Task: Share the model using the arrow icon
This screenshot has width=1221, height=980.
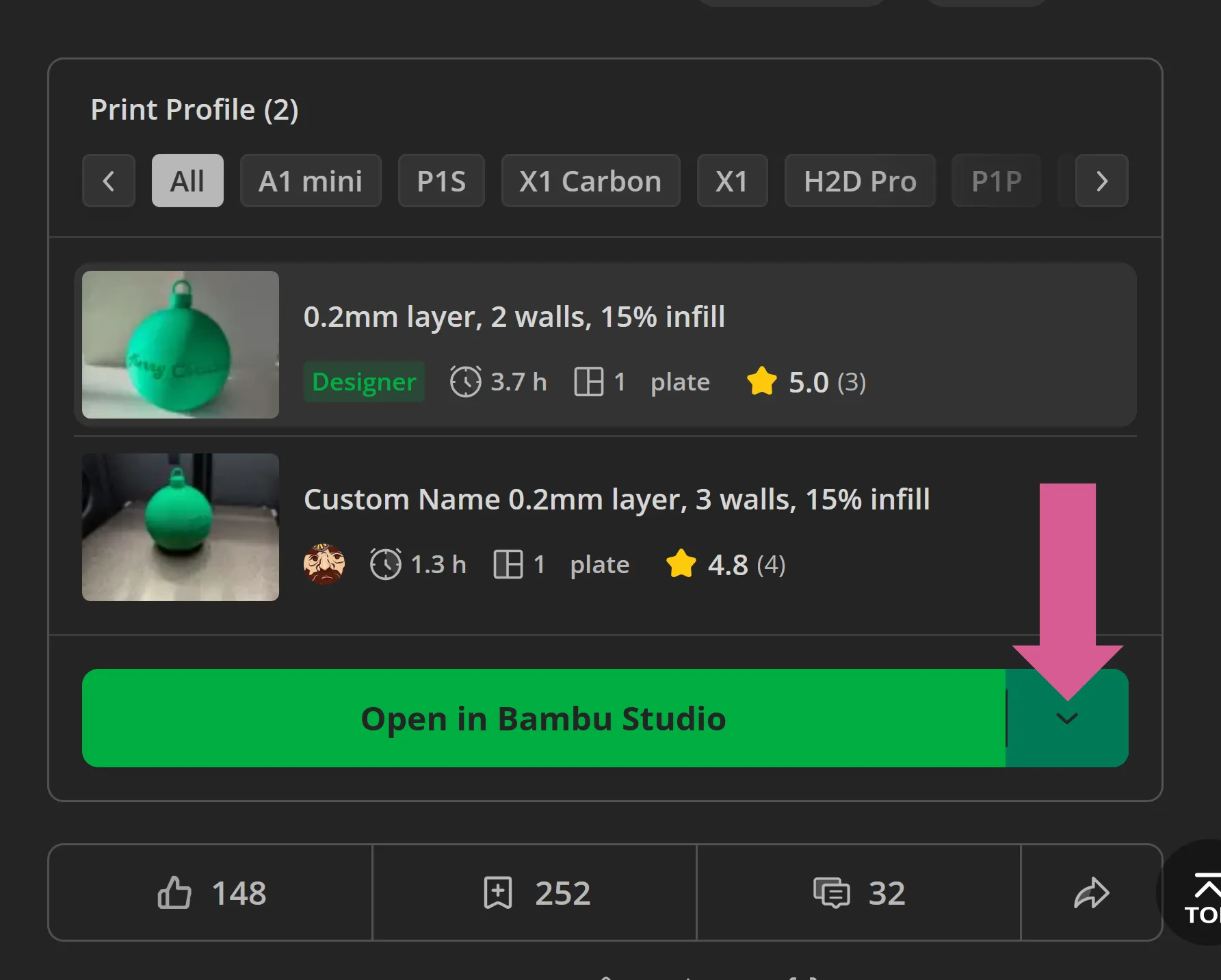Action: tap(1091, 892)
